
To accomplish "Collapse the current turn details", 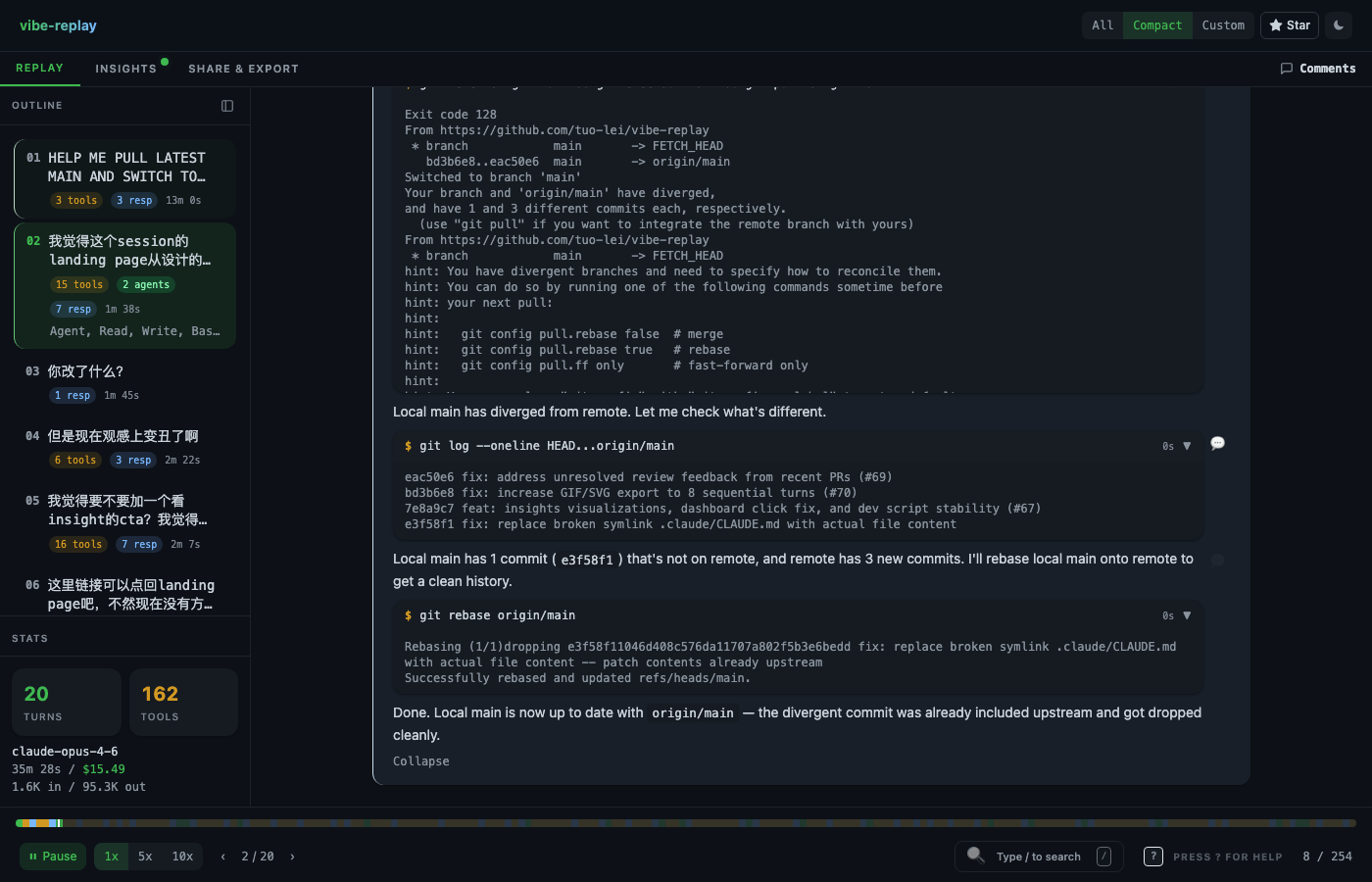I will 420,760.
